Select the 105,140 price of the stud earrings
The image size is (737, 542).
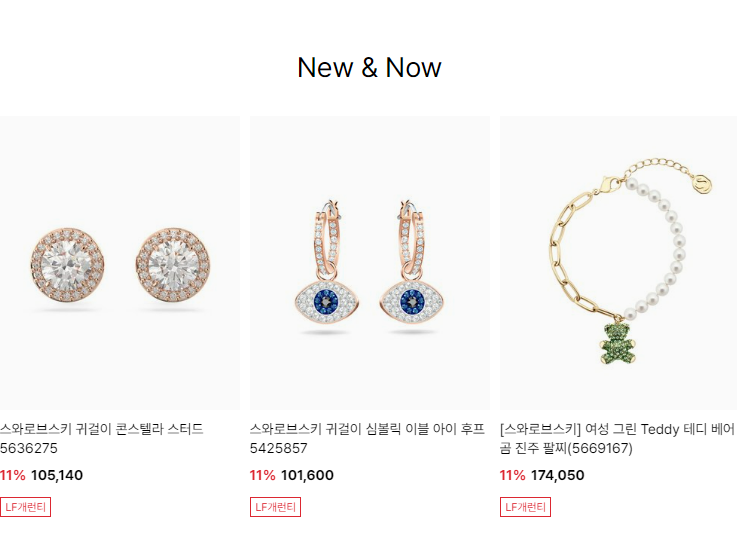point(57,475)
